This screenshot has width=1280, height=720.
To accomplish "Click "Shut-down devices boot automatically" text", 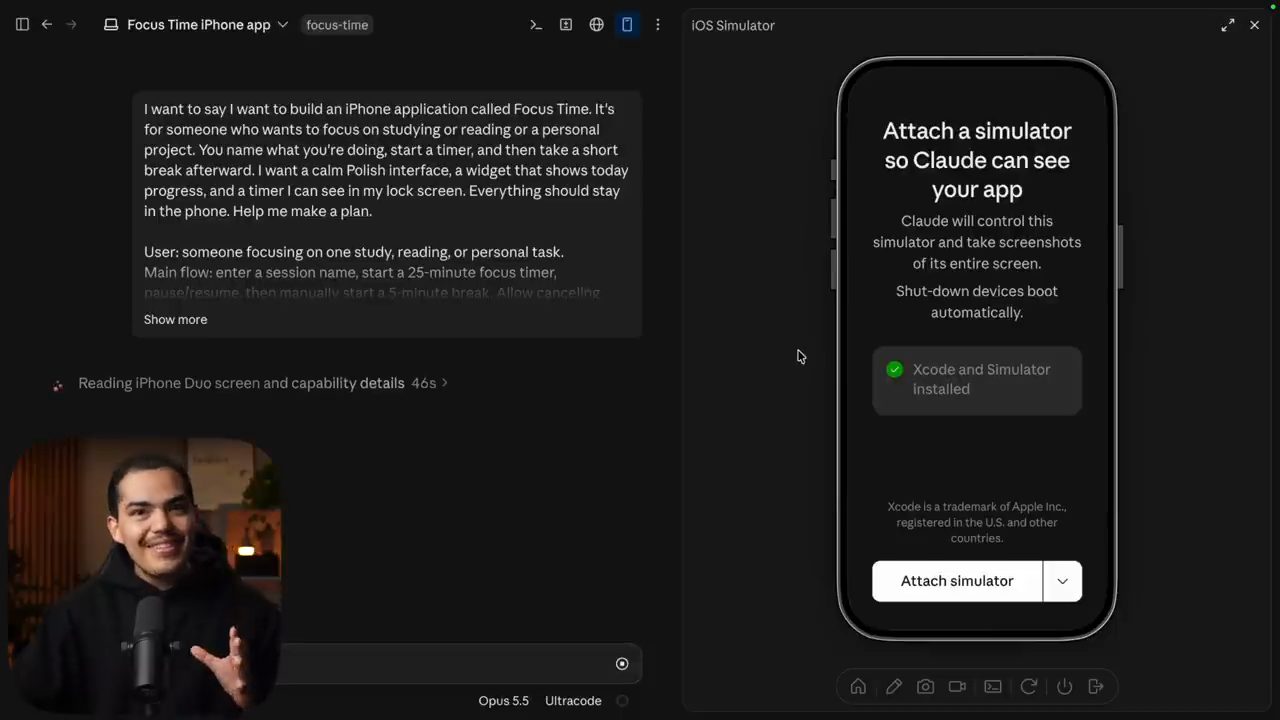I will click(977, 302).
